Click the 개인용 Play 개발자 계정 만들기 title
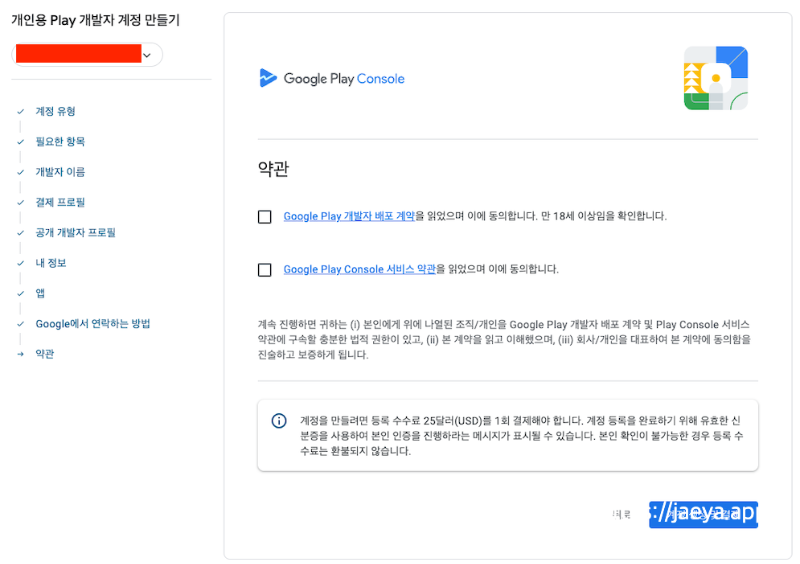This screenshot has width=800, height=564. pos(95,20)
